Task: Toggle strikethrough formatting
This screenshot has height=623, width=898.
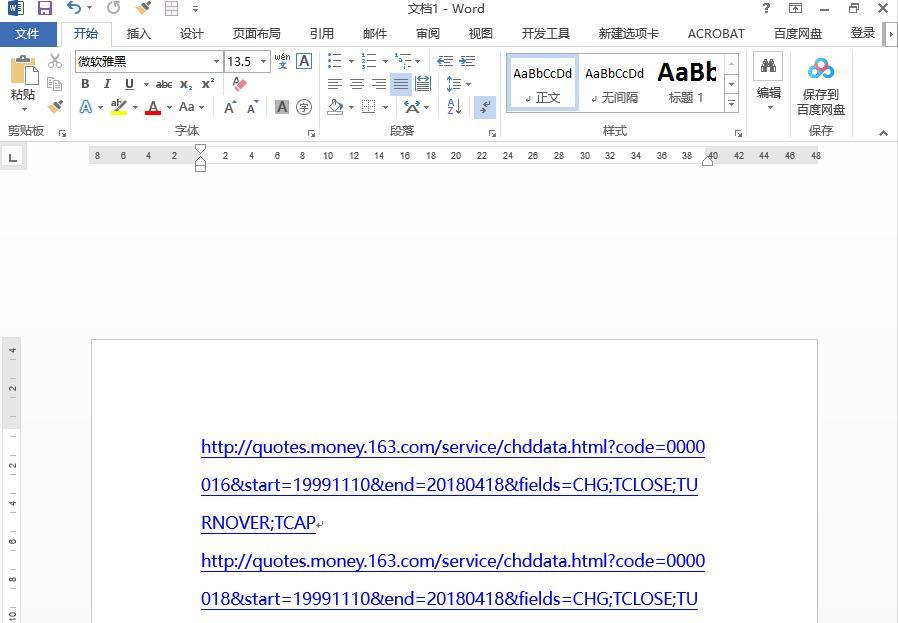Action: tap(164, 84)
